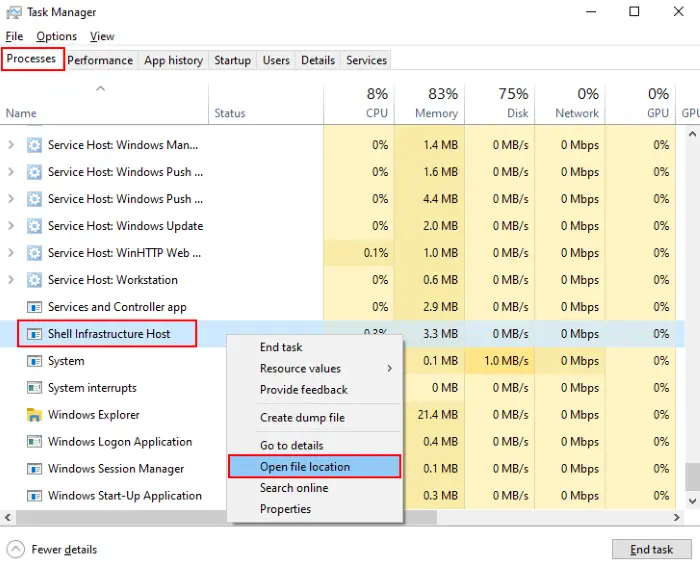Expand Service Host: Windows Man... group
The height and width of the screenshot is (570, 700).
[x=11, y=145]
